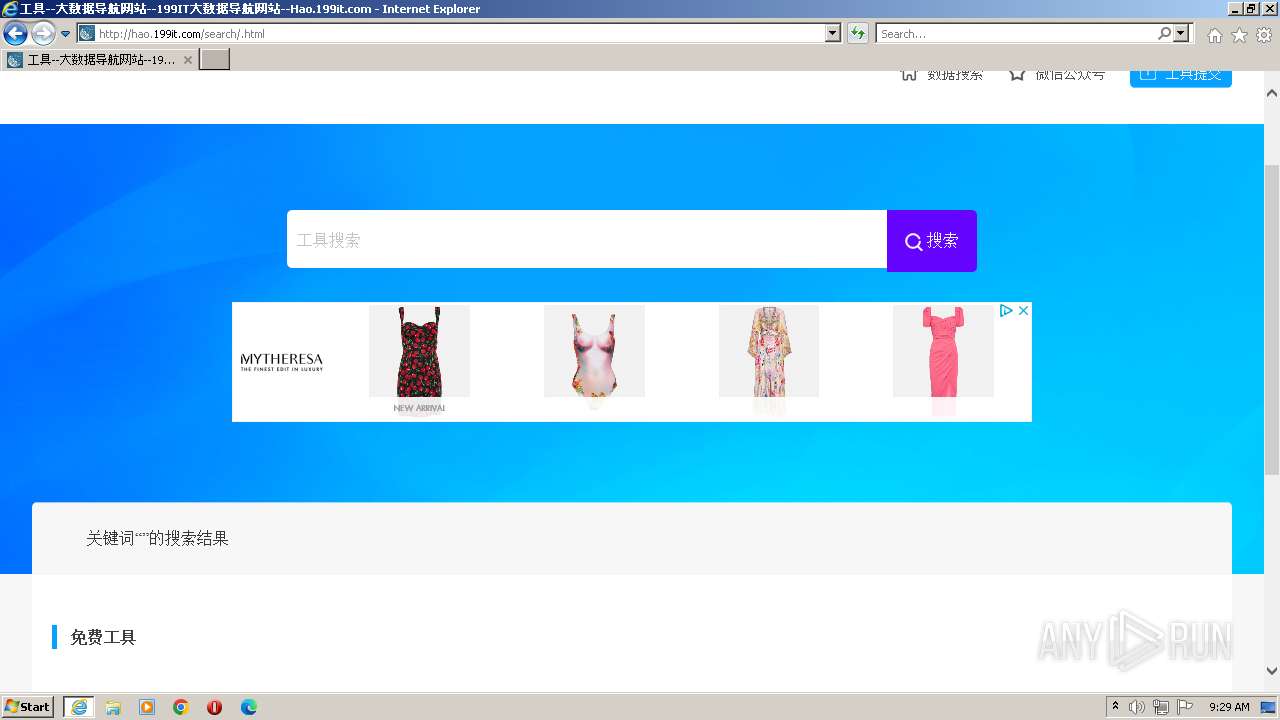
Task: Show hidden system tray icons arrow
Action: click(x=1116, y=707)
